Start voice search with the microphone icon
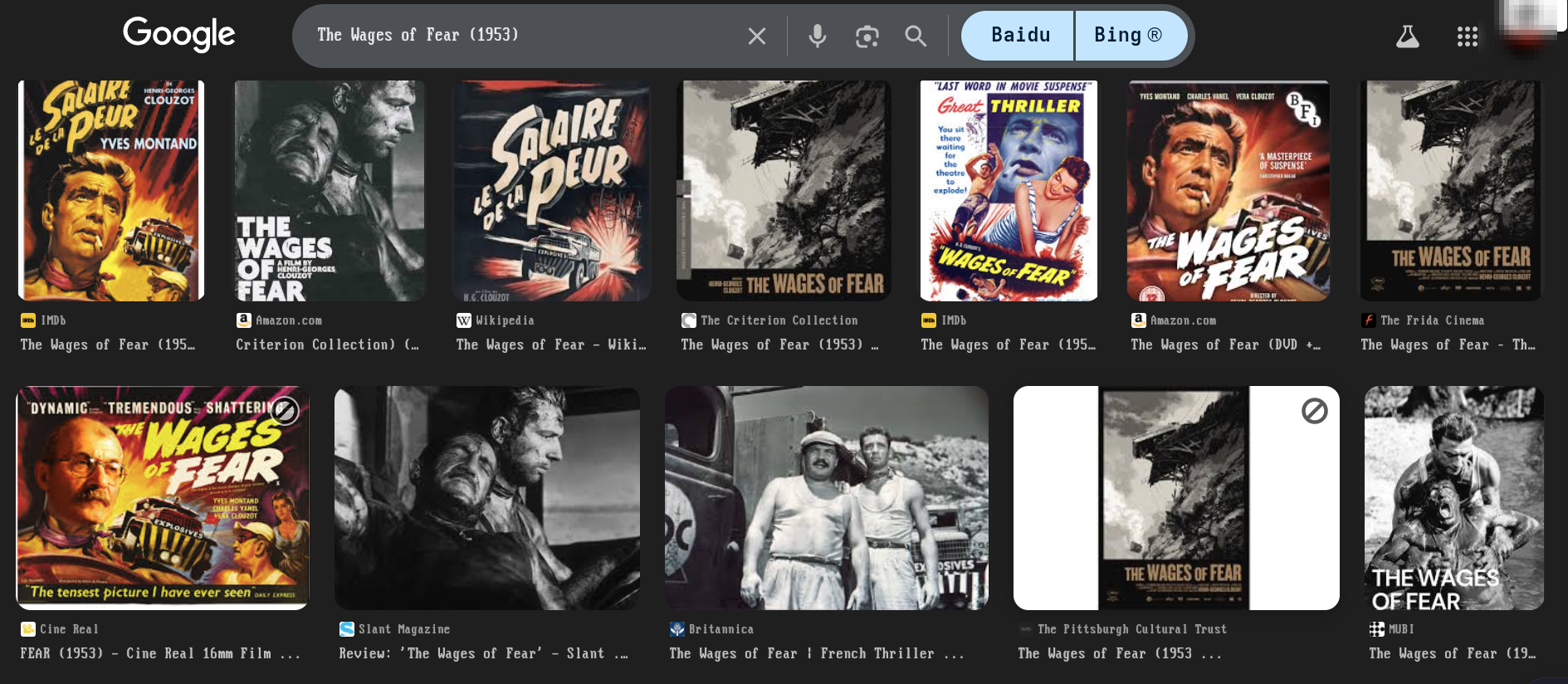 (x=818, y=36)
